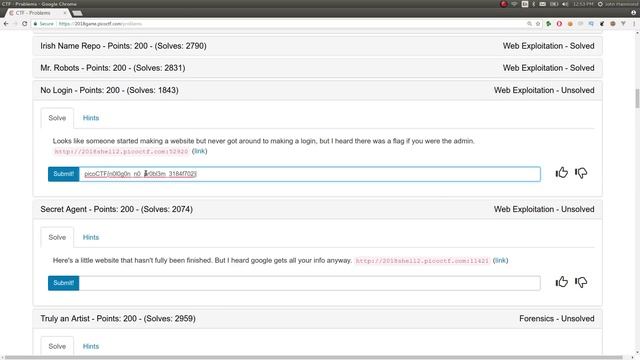Viewport: 640px width, 360px height.
Task: Go back with the browser back arrow
Action: (x=6, y=24)
